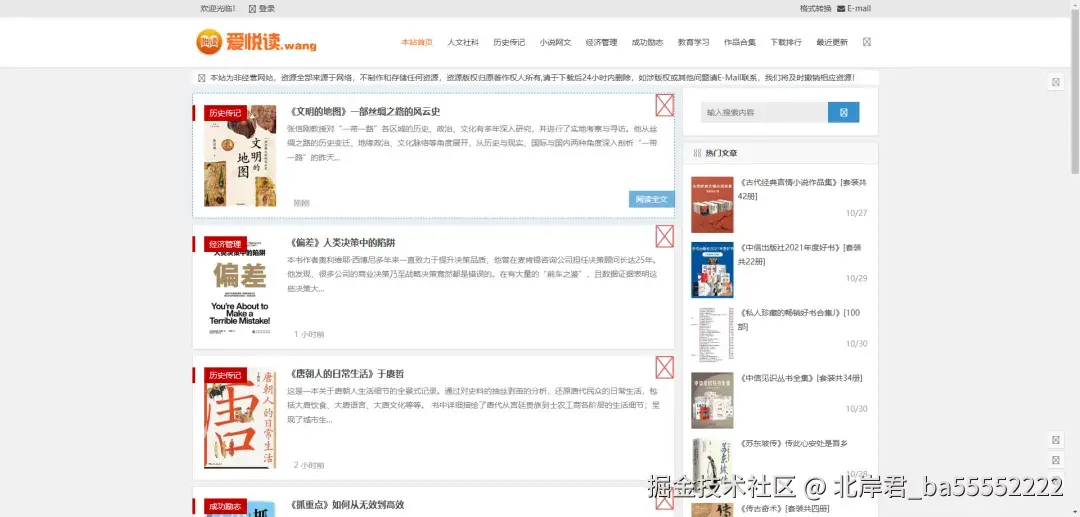The width and height of the screenshot is (1080, 517).
Task: Open sidebar link 《古代经典言情小说作品集》
Action: (802, 189)
